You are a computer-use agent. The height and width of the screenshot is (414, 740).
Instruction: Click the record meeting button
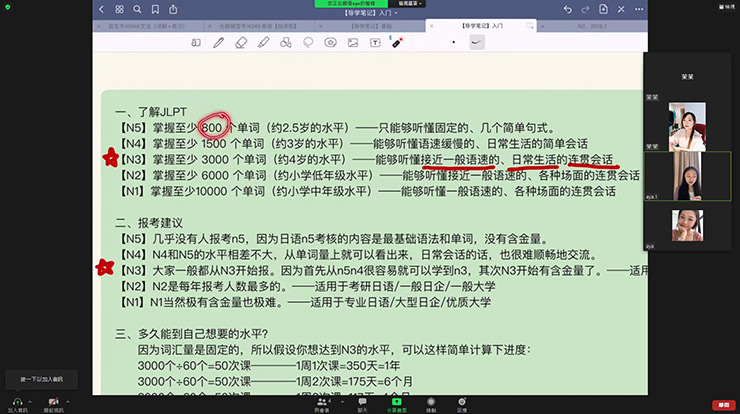pyautogui.click(x=431, y=405)
